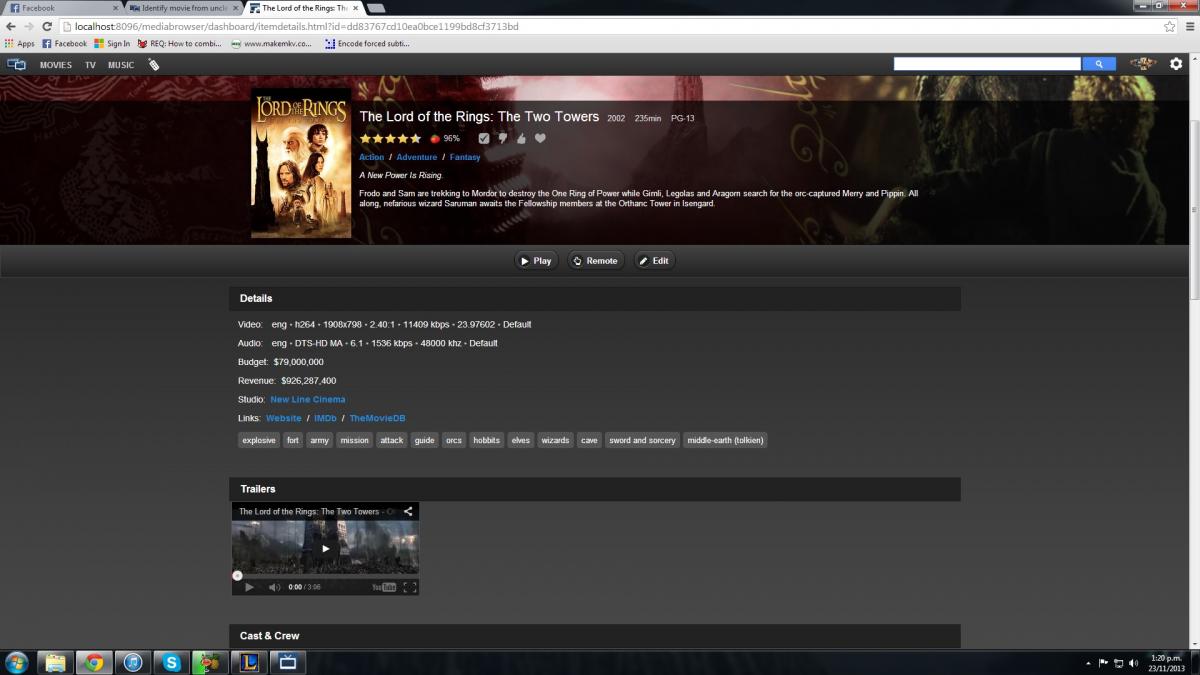Show hidden system tray icons arrow
Viewport: 1200px width, 675px height.
tap(1088, 663)
